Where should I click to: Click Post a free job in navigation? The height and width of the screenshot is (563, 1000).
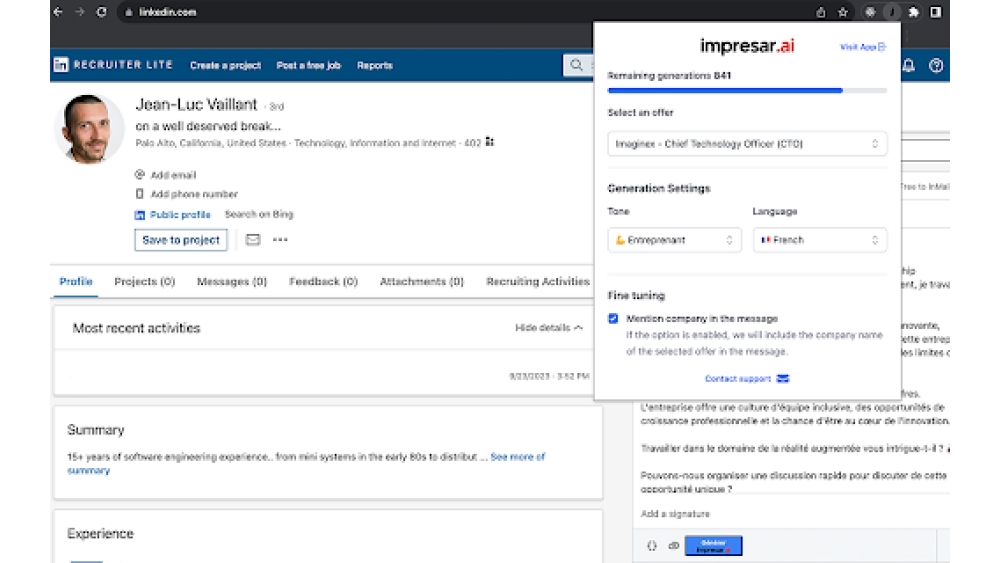click(309, 65)
